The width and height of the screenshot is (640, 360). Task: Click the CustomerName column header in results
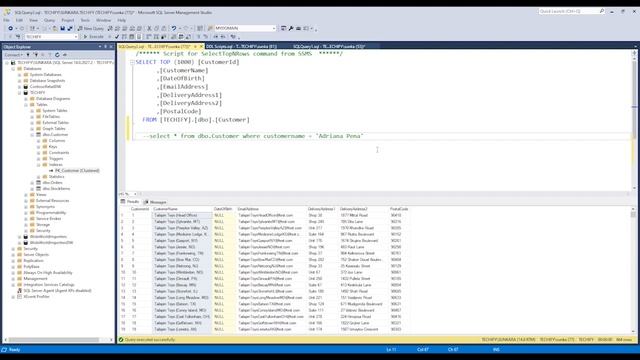tap(182, 209)
